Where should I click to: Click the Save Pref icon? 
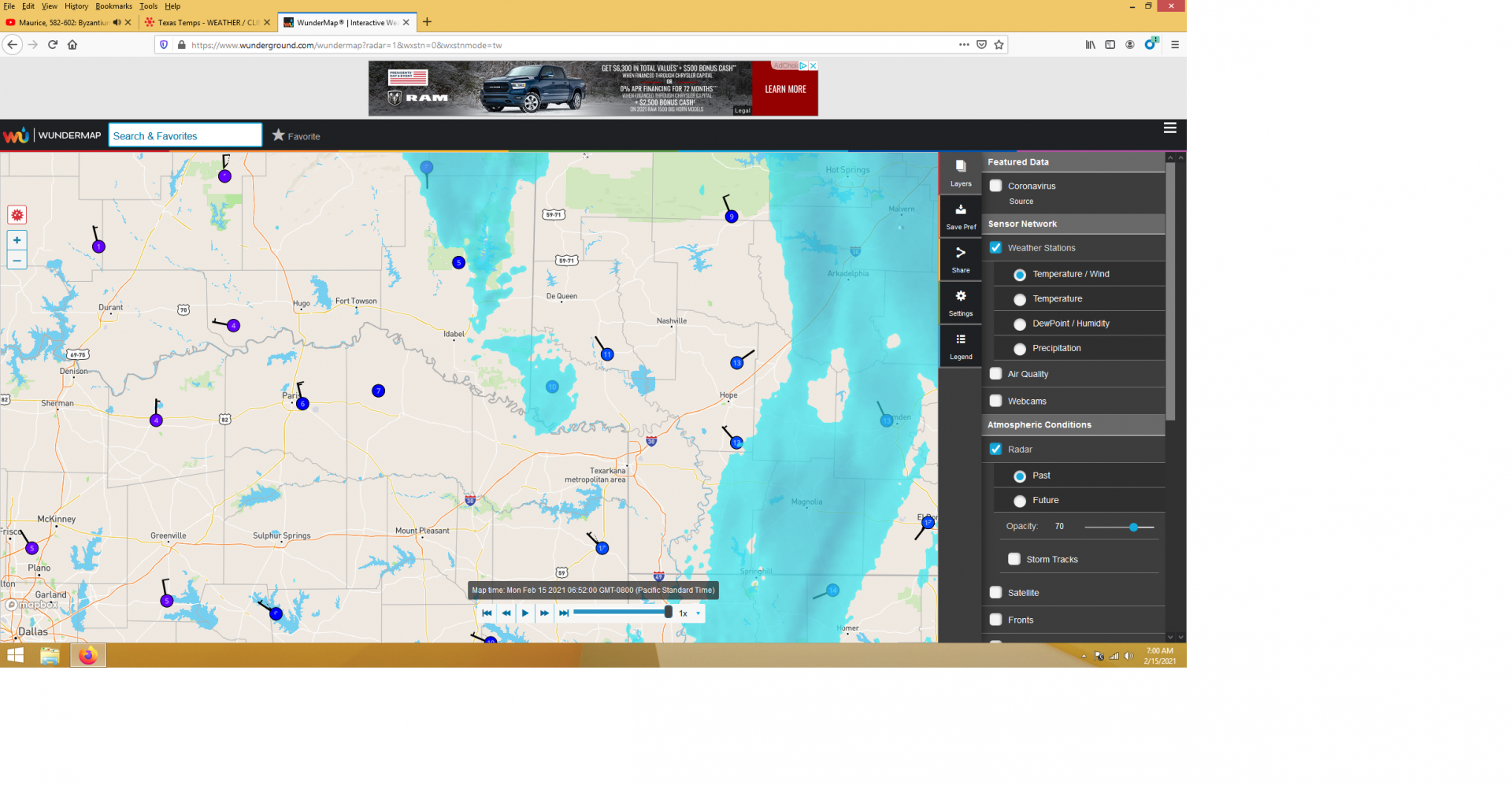(960, 217)
